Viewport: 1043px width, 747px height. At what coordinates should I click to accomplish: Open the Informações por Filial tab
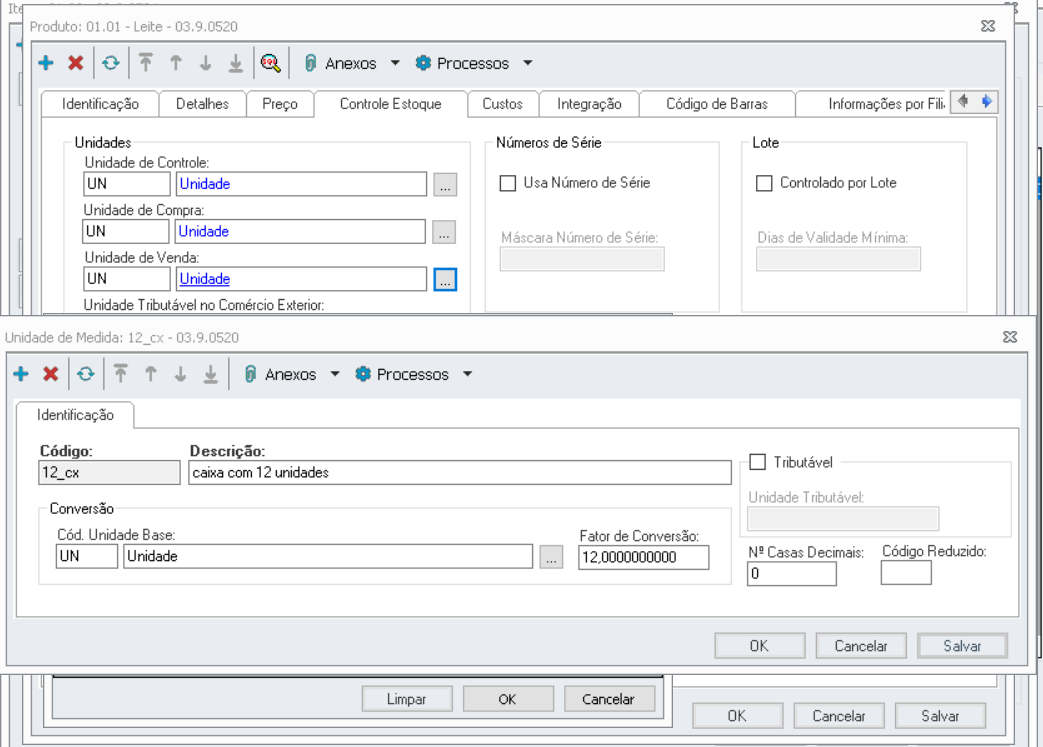873,104
